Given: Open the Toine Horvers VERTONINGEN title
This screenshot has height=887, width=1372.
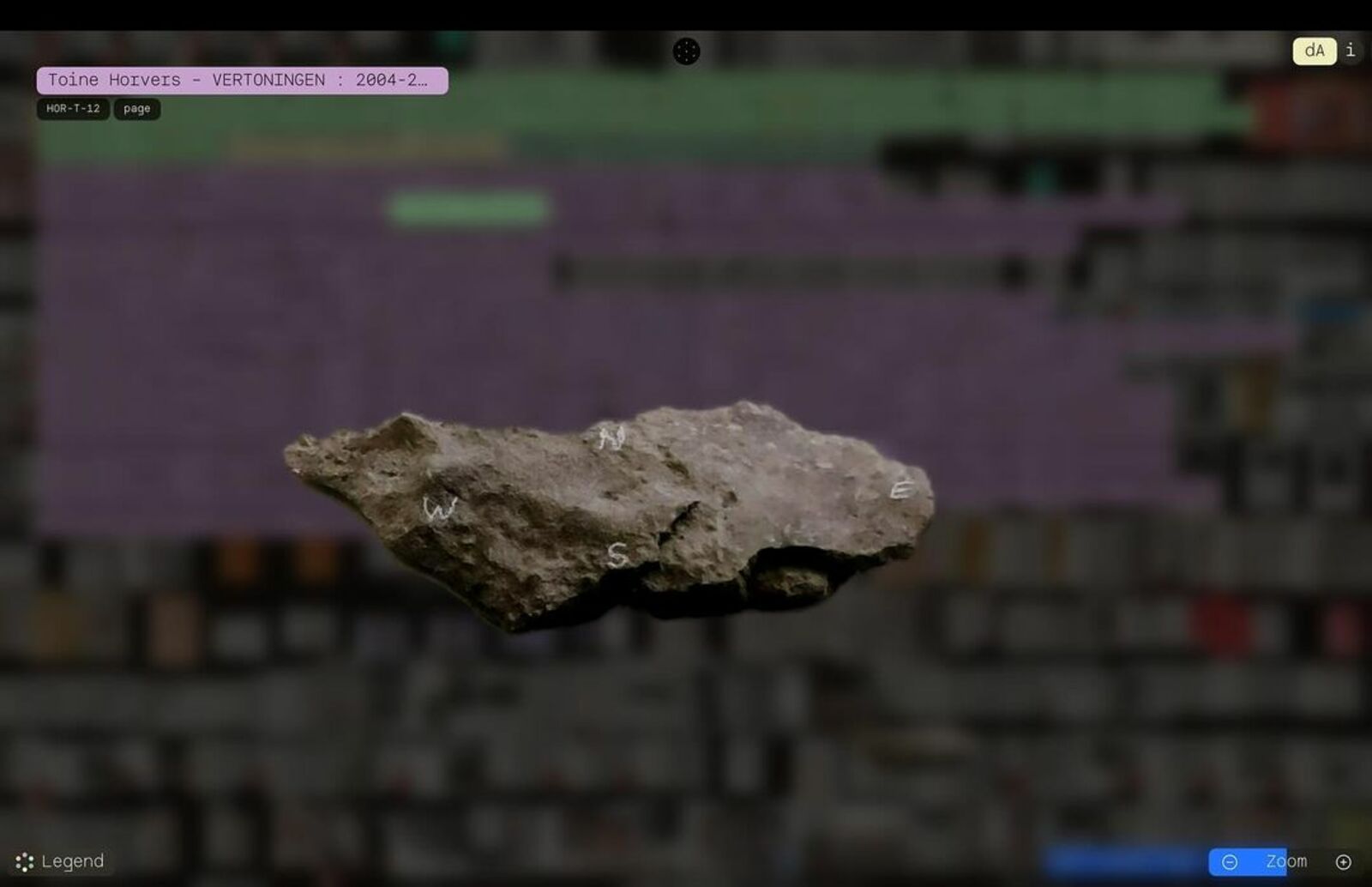Looking at the screenshot, I should point(242,81).
